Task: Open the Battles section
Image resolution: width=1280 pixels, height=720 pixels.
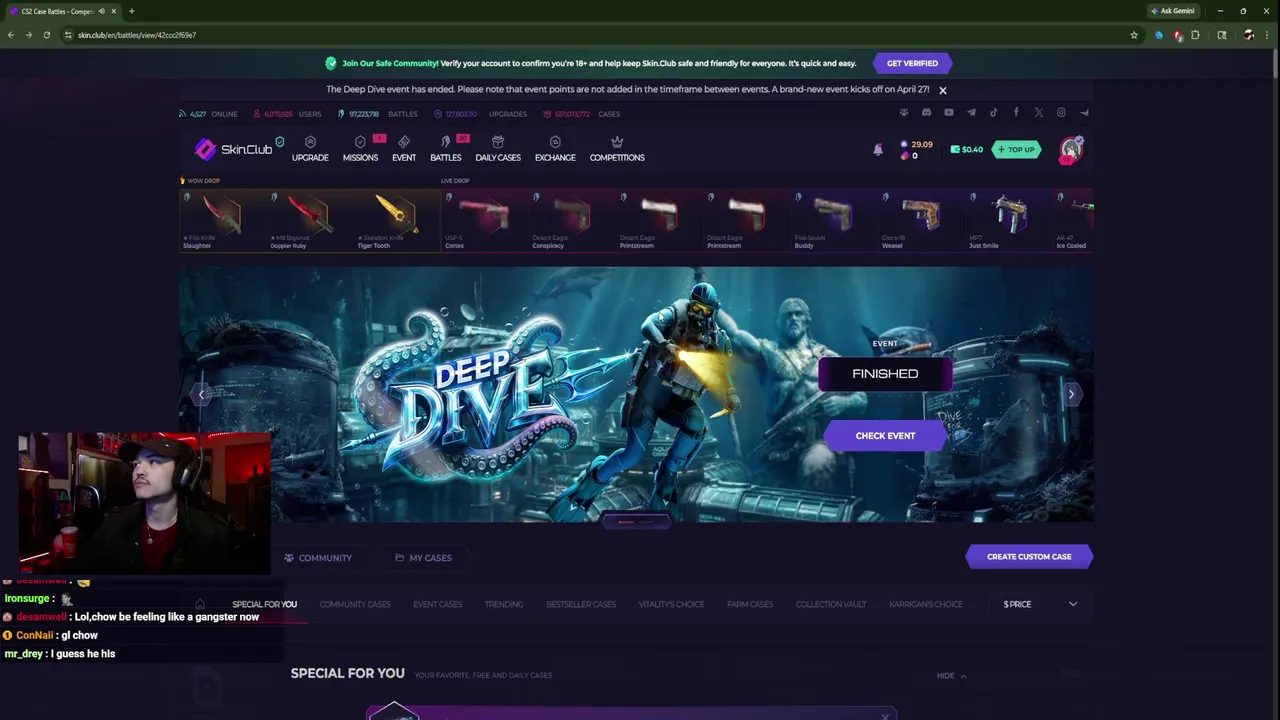Action: pos(446,148)
